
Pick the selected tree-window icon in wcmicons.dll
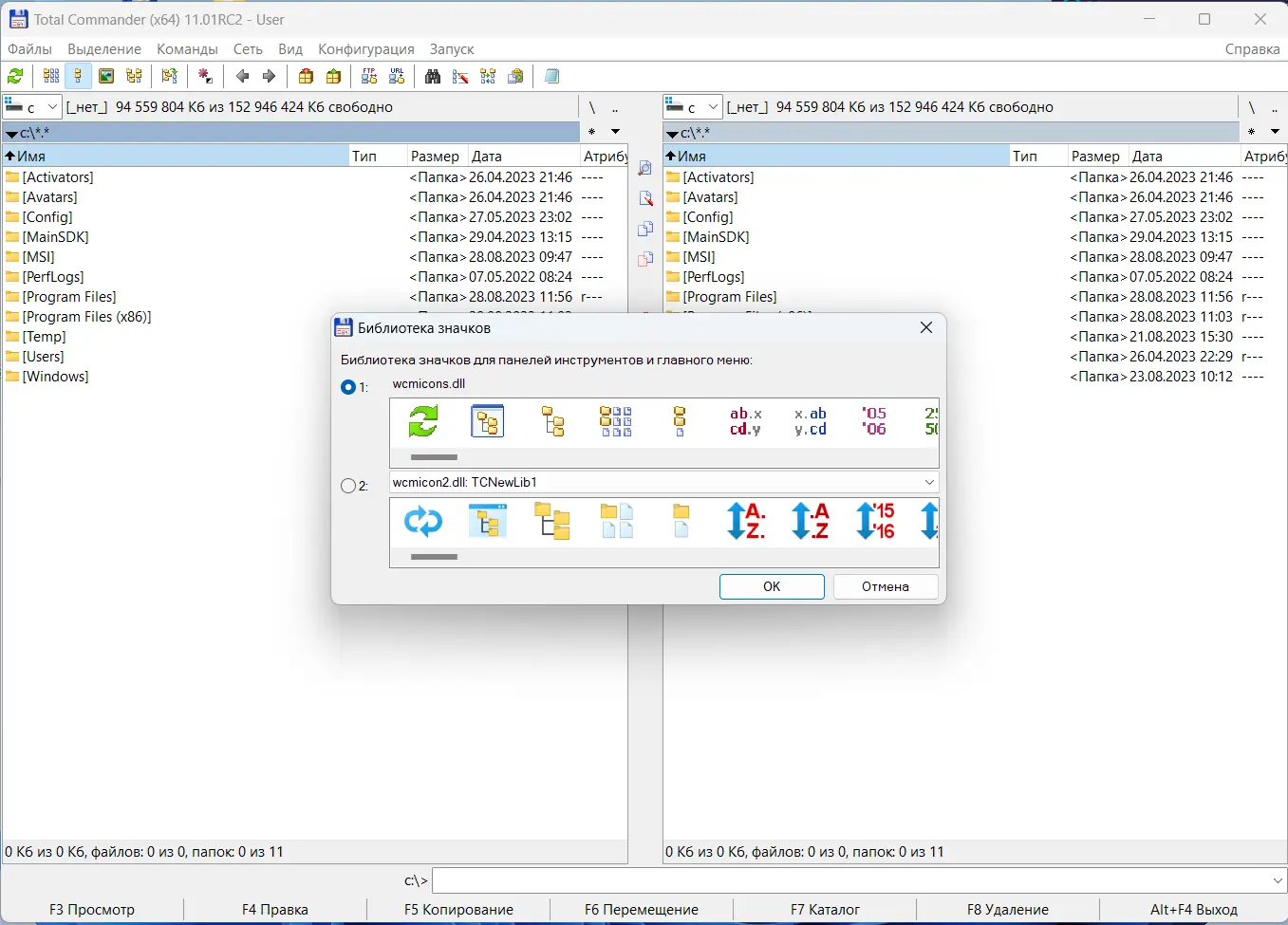tap(488, 421)
